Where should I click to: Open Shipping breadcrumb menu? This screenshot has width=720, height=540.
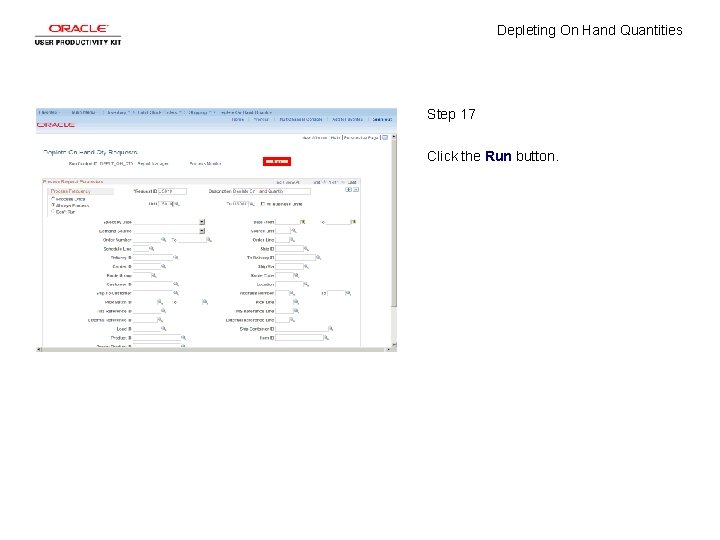(199, 112)
